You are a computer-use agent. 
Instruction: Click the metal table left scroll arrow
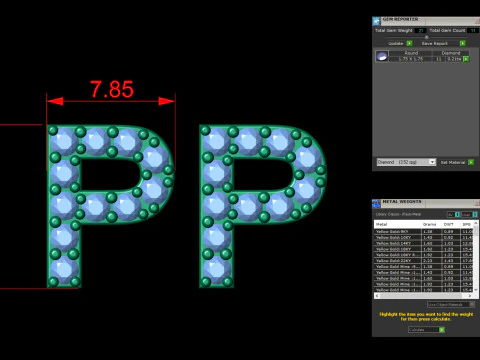pyautogui.click(x=377, y=296)
